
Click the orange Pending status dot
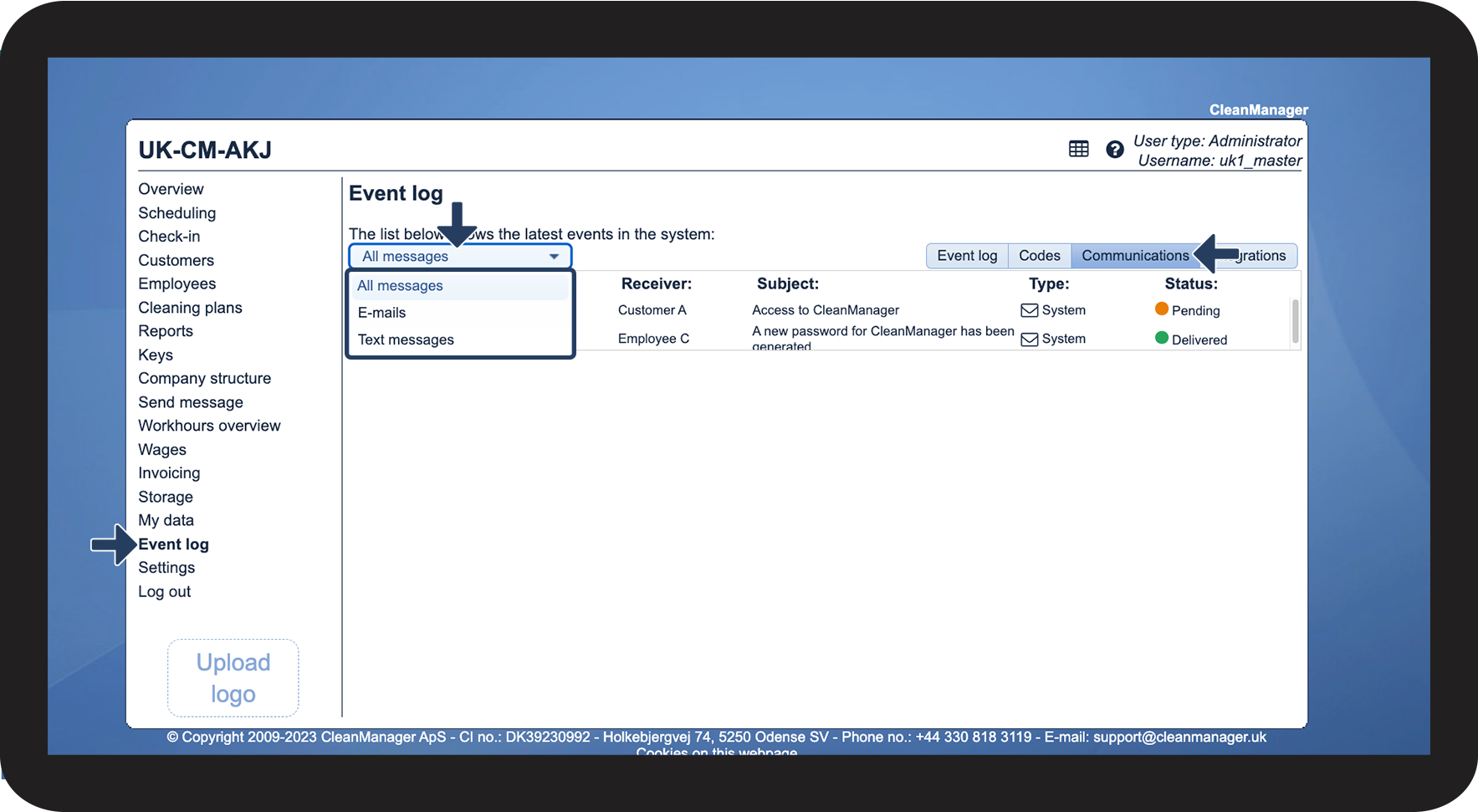tap(1162, 309)
